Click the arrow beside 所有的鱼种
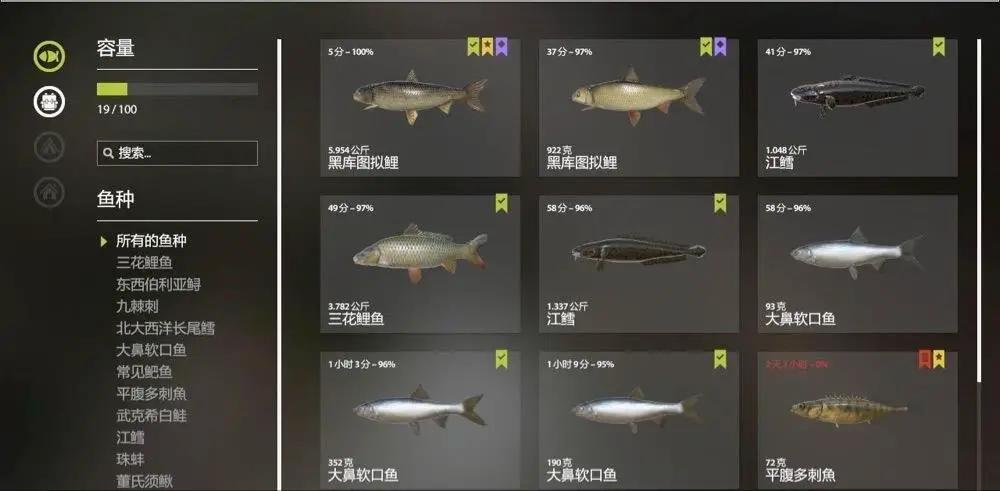Screen dimensions: 1000x491 coord(104,241)
